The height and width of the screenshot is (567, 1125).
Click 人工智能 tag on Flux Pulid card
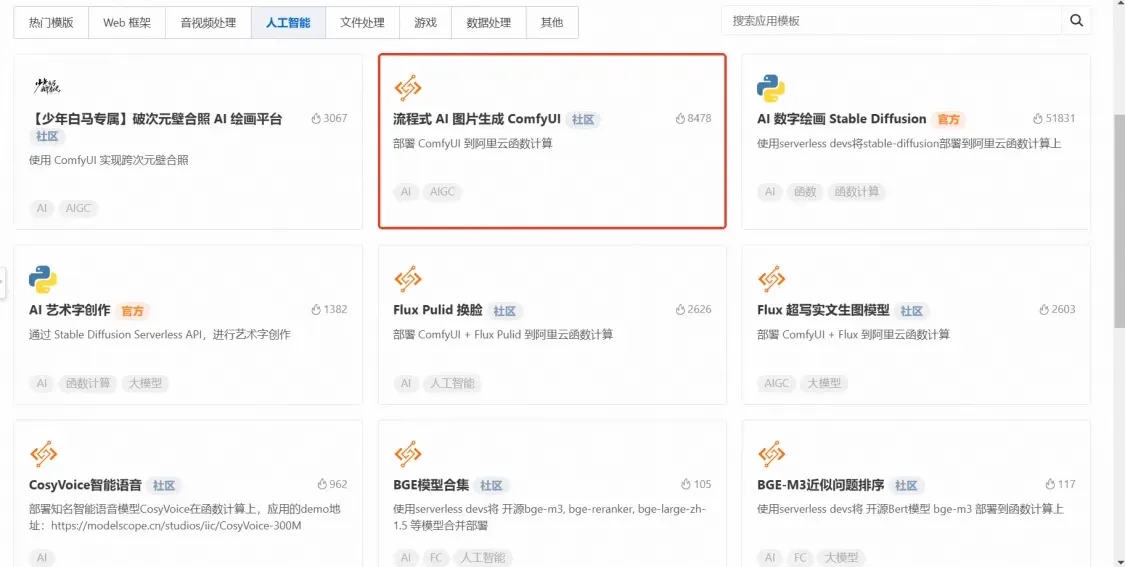451,383
